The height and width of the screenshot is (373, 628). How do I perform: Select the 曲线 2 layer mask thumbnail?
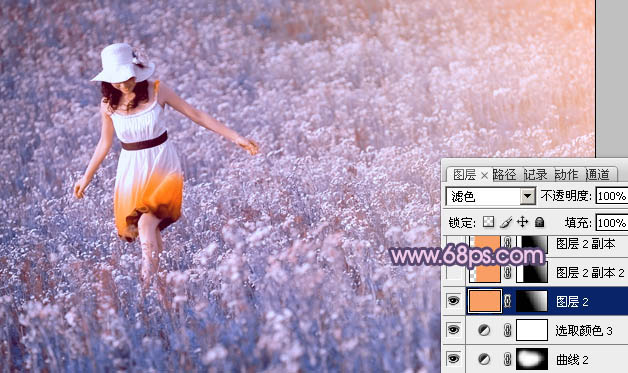pyautogui.click(x=532, y=359)
